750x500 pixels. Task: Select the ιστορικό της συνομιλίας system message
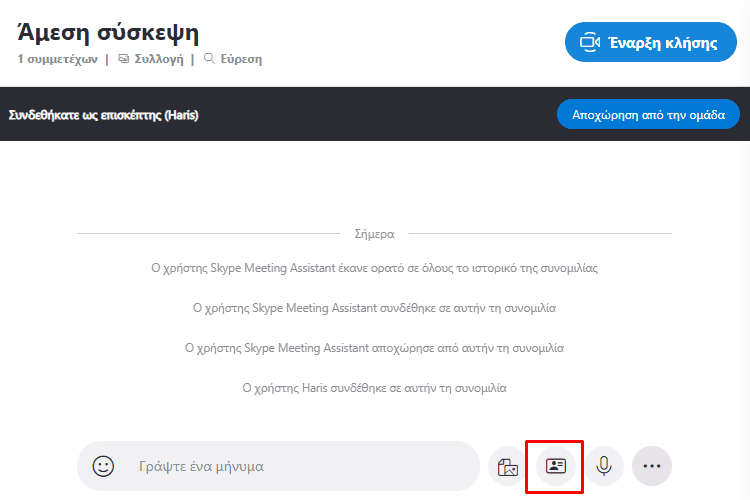pyautogui.click(x=374, y=268)
